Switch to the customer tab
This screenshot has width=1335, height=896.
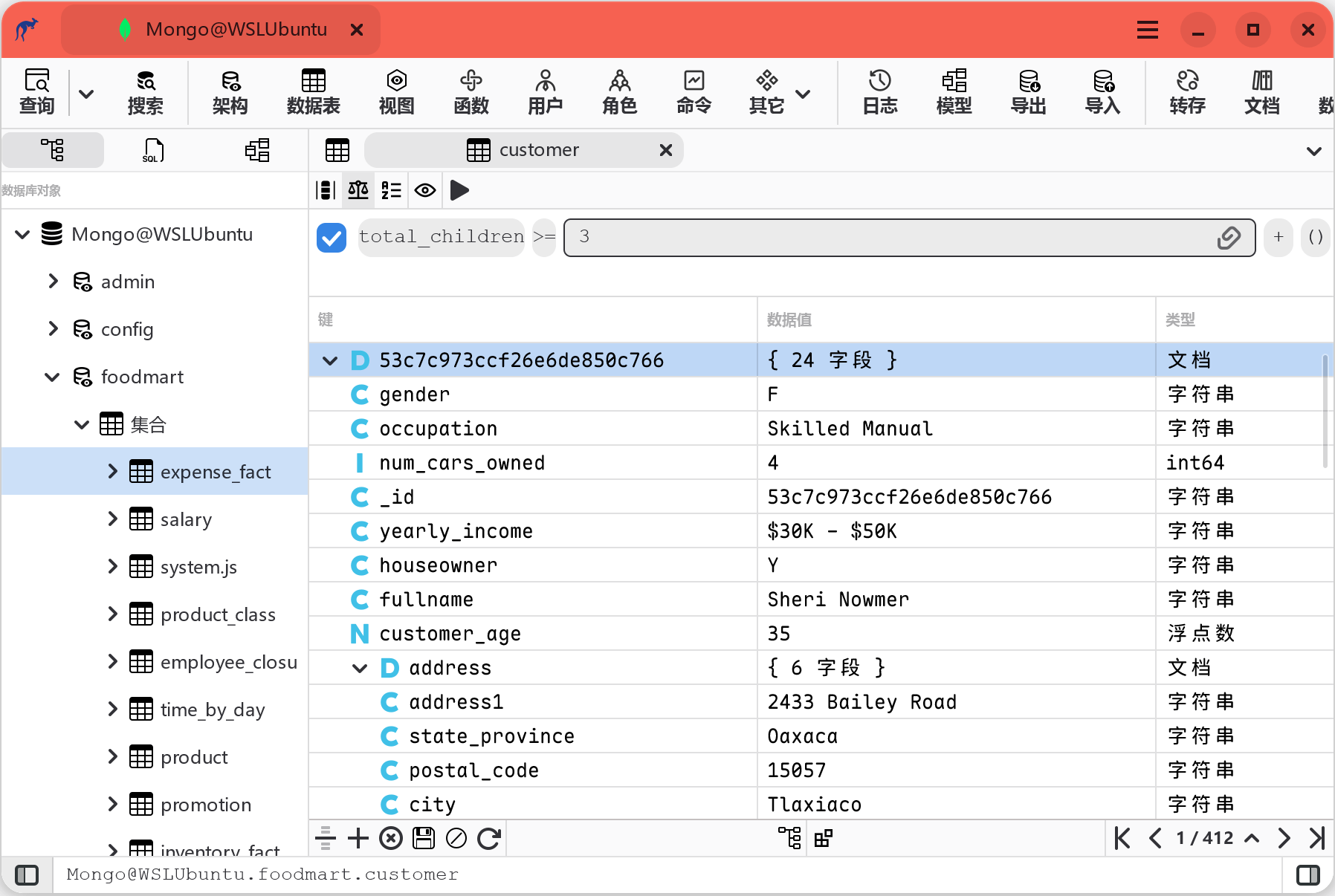[x=538, y=150]
